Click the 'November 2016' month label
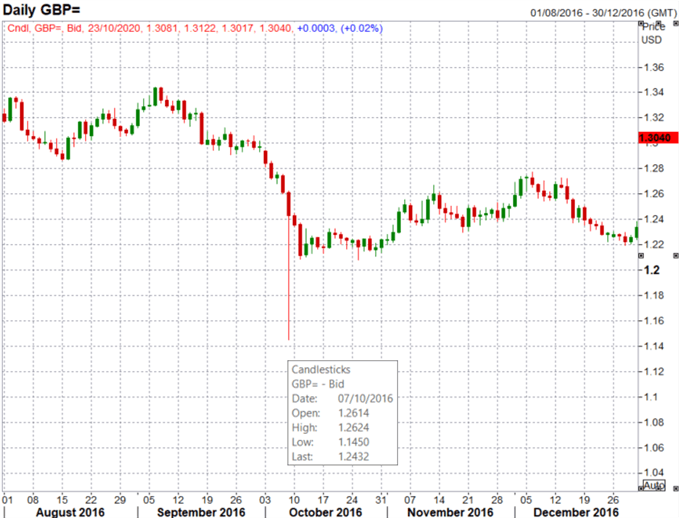The width and height of the screenshot is (679, 518). pos(450,512)
